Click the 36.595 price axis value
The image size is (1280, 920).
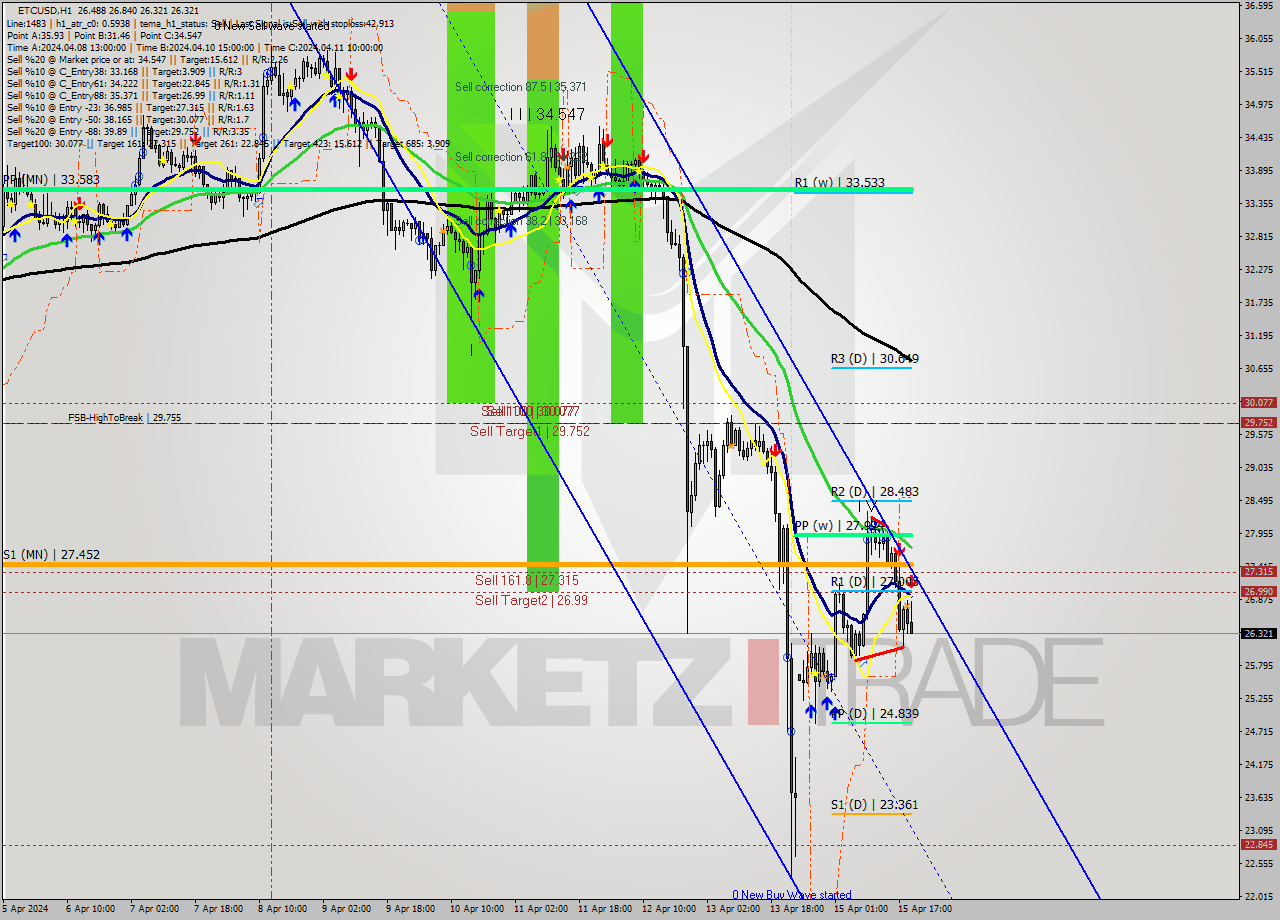click(x=1258, y=6)
